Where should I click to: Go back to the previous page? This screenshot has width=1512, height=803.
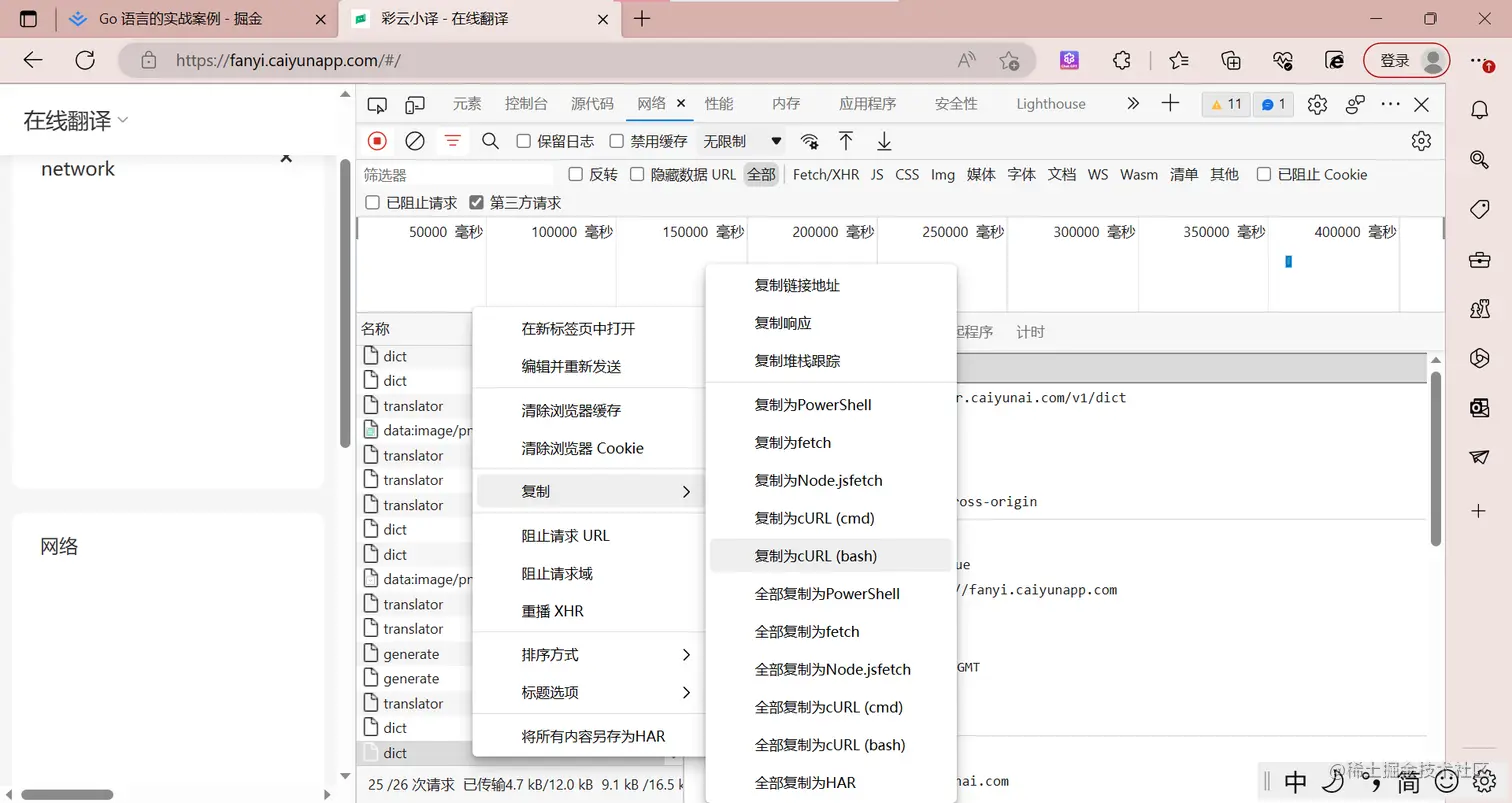click(33, 60)
